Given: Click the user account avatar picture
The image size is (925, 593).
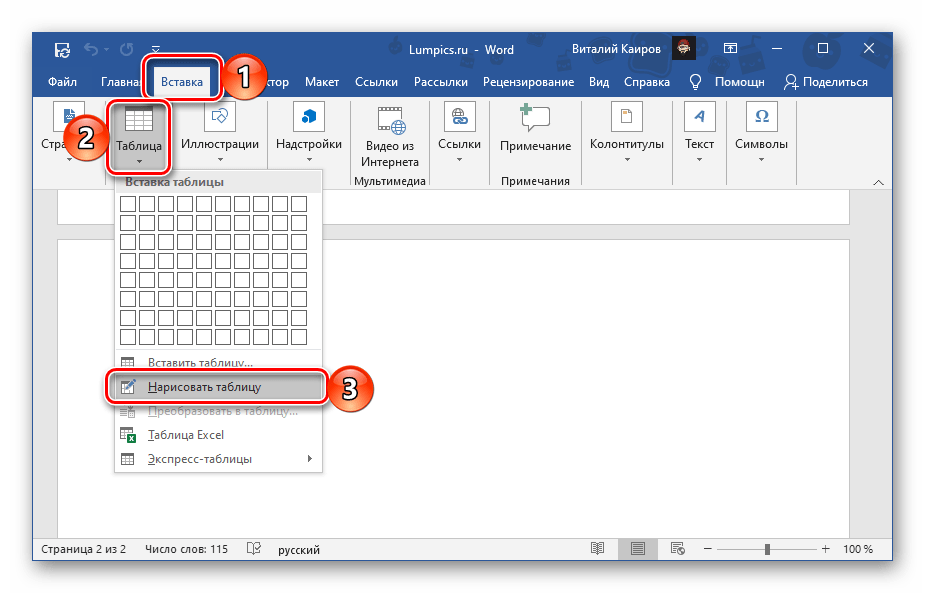Looking at the screenshot, I should pos(684,48).
